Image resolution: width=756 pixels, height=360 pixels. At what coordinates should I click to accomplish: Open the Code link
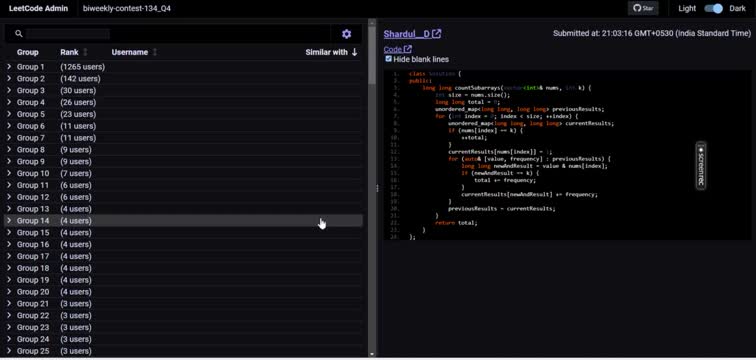click(x=393, y=49)
